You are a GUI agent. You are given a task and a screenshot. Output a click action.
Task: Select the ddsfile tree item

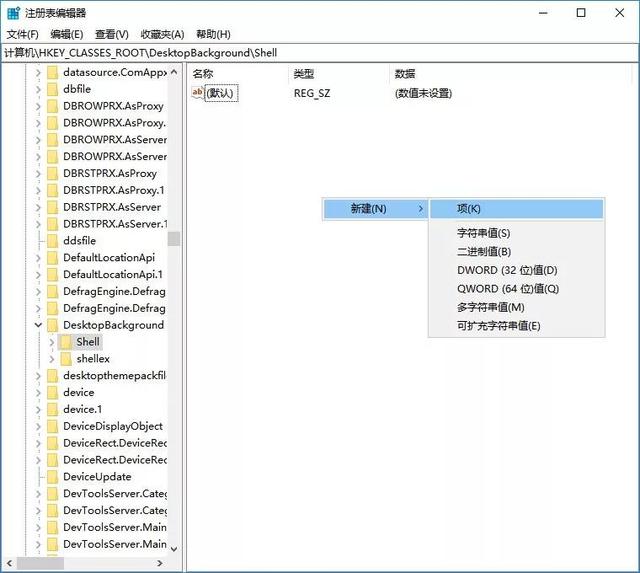pos(80,241)
